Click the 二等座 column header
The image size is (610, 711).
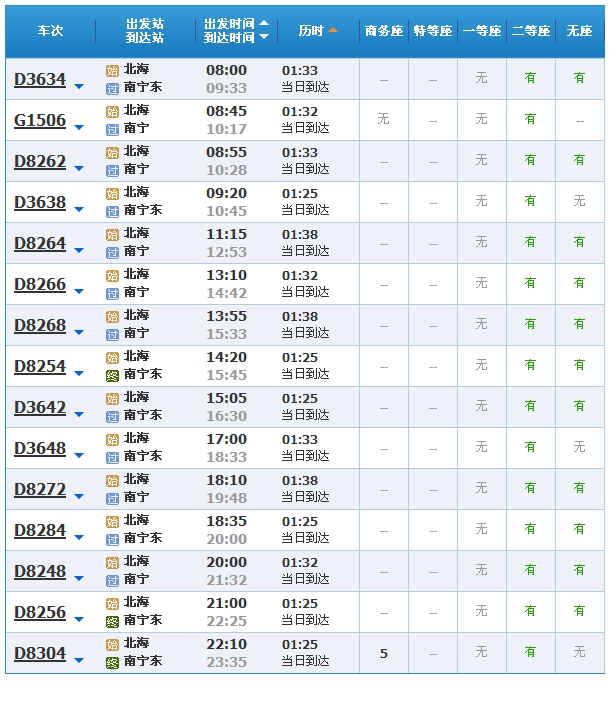pyautogui.click(x=530, y=31)
